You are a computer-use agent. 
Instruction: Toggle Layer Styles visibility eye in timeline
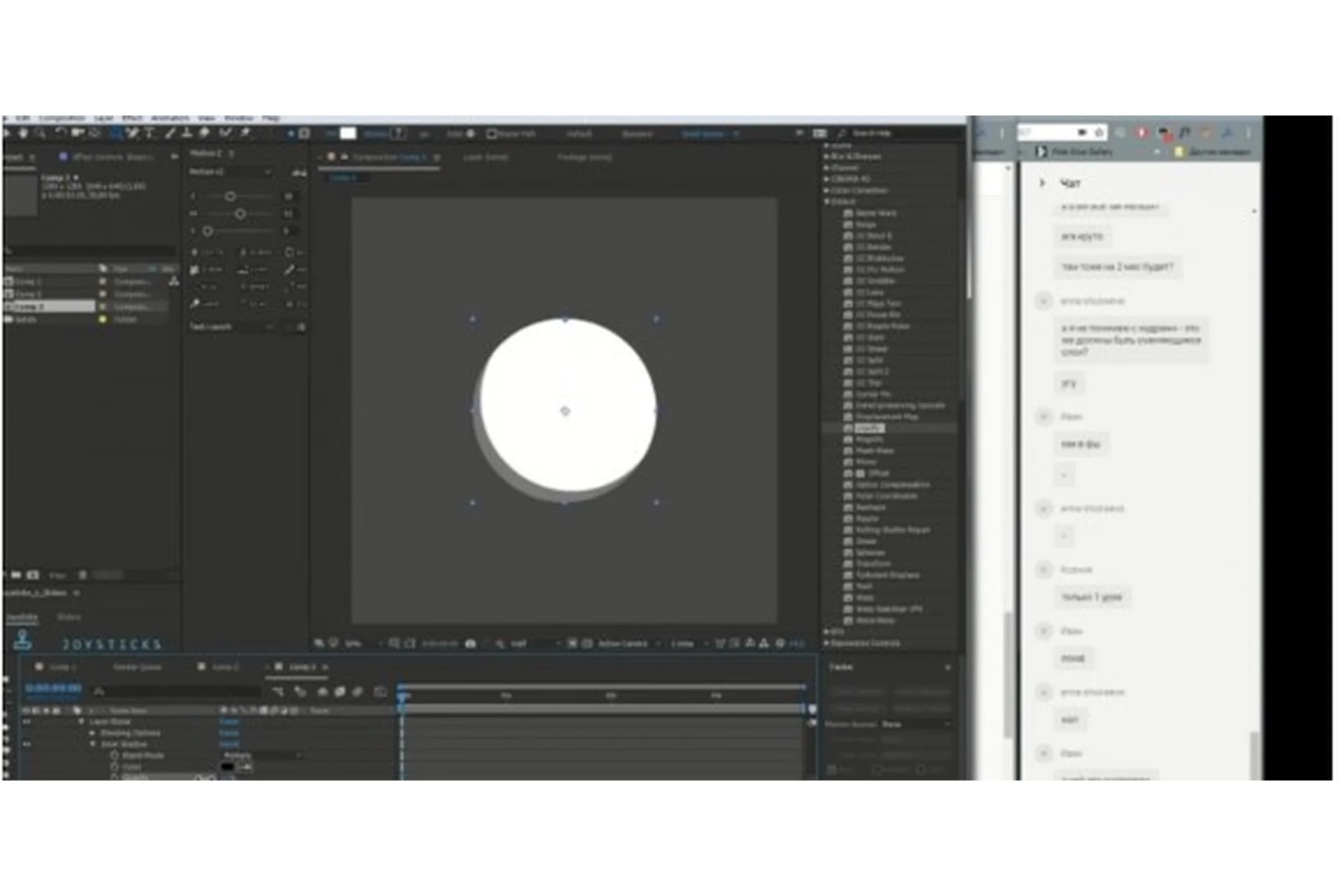point(27,722)
